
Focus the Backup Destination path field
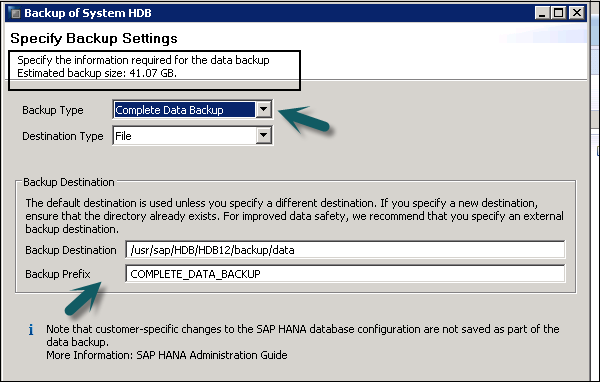tap(345, 250)
